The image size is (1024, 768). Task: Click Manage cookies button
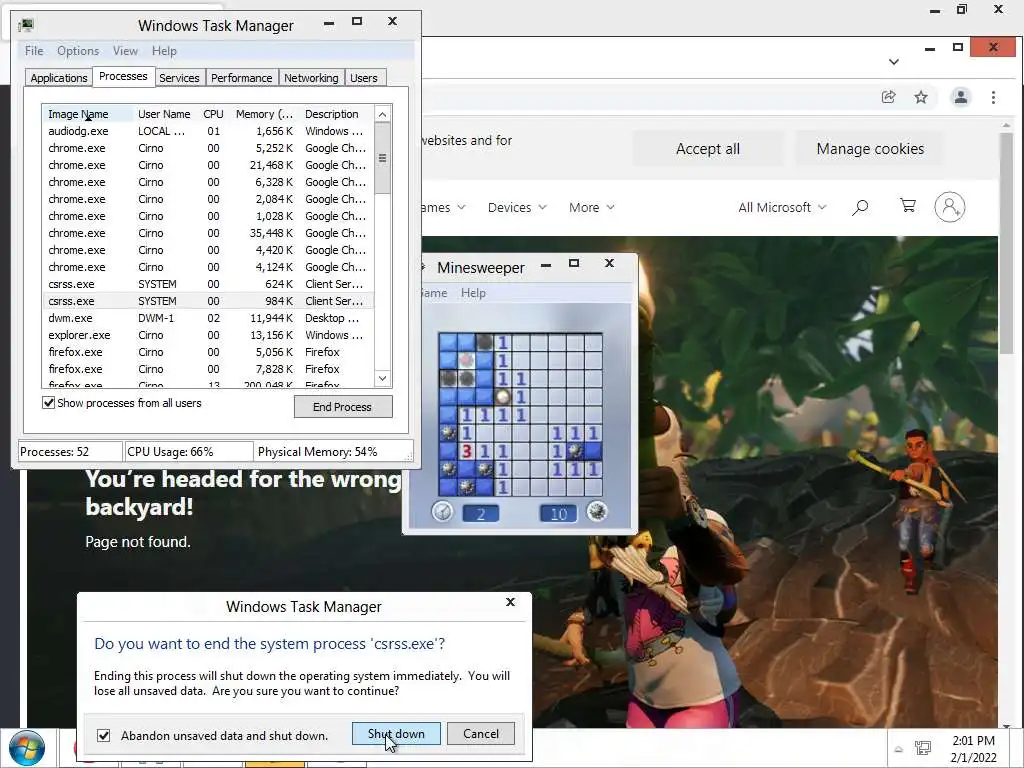click(870, 149)
